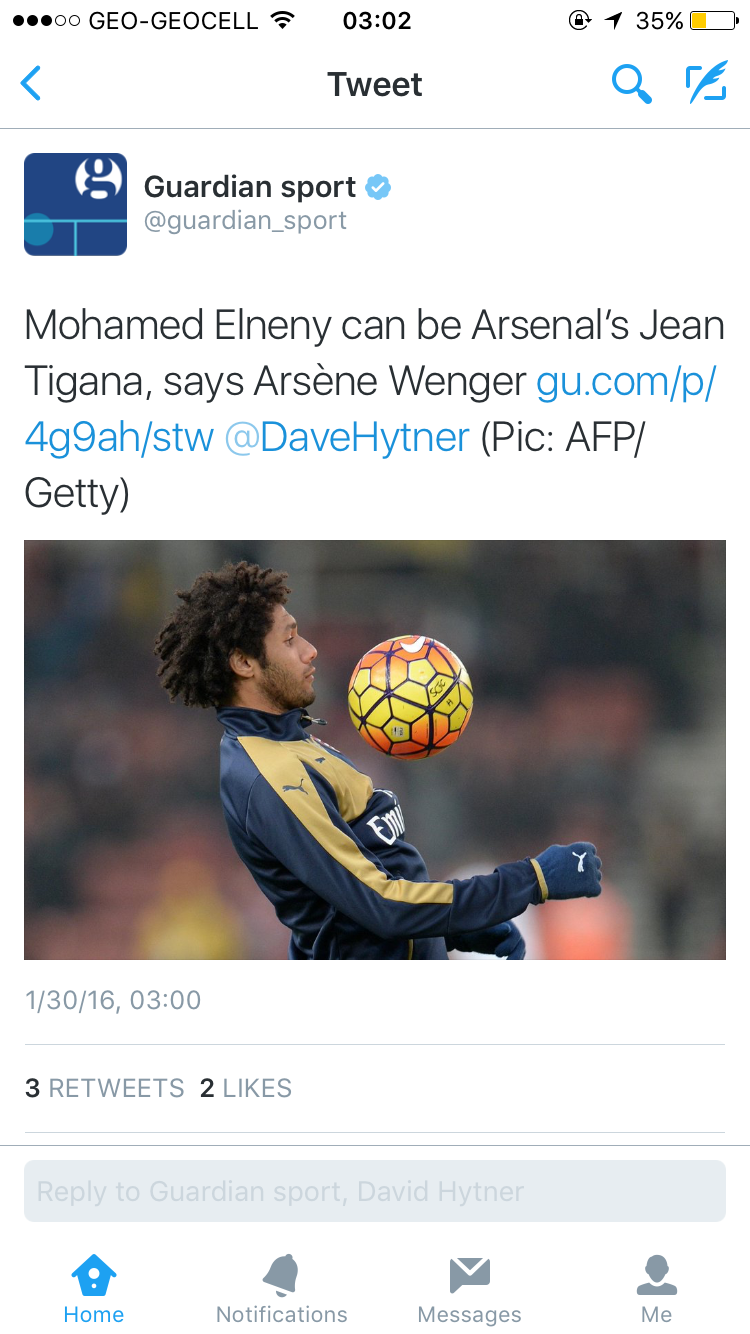Compose a new tweet with the quill icon
Viewport: 750px width, 1334px height.
(x=706, y=83)
